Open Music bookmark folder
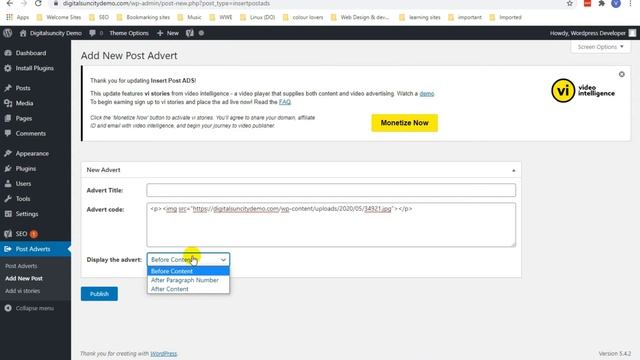 click(190, 18)
